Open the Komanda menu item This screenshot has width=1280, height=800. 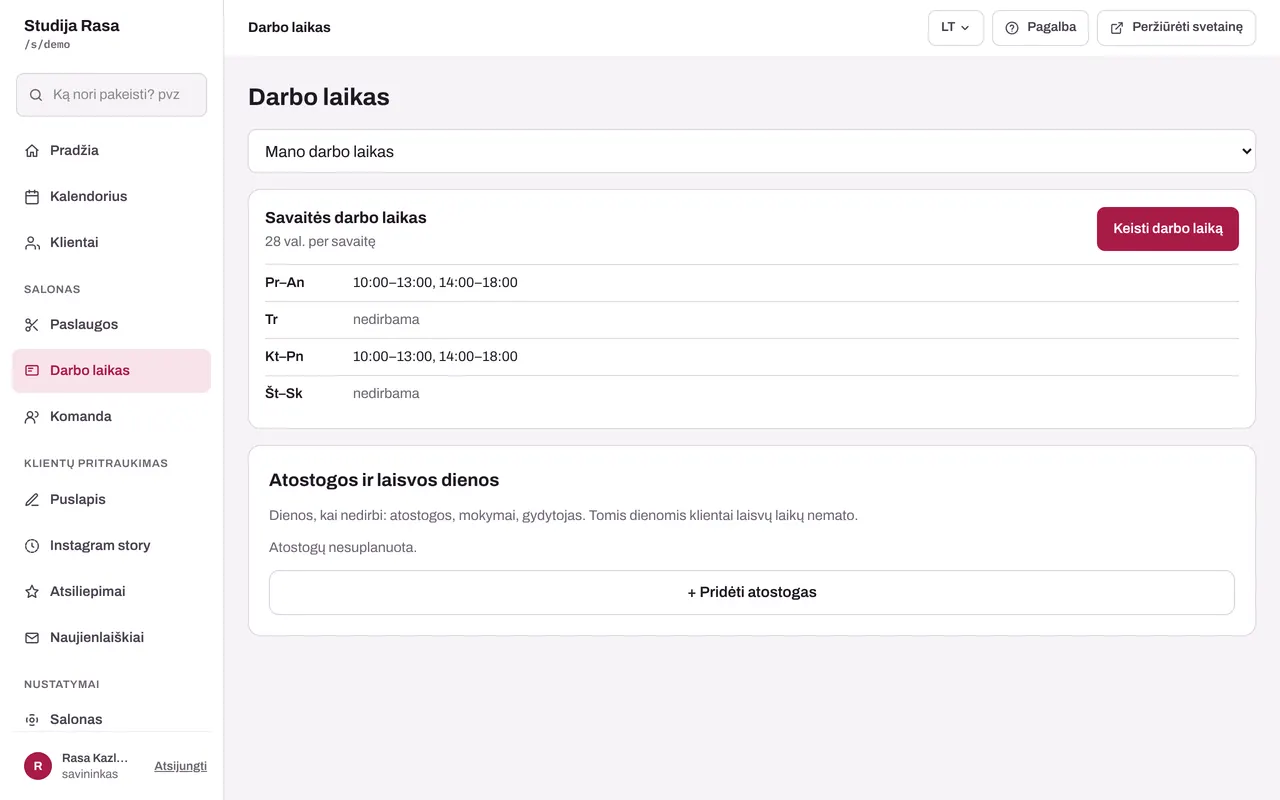point(111,417)
